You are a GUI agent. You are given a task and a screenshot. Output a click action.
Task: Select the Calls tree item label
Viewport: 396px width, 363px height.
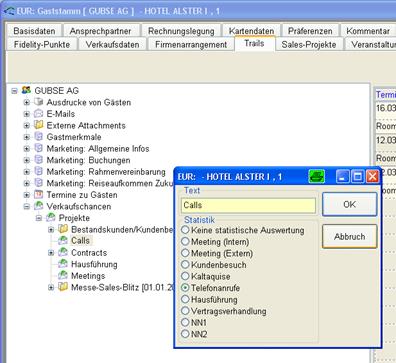click(x=80, y=240)
